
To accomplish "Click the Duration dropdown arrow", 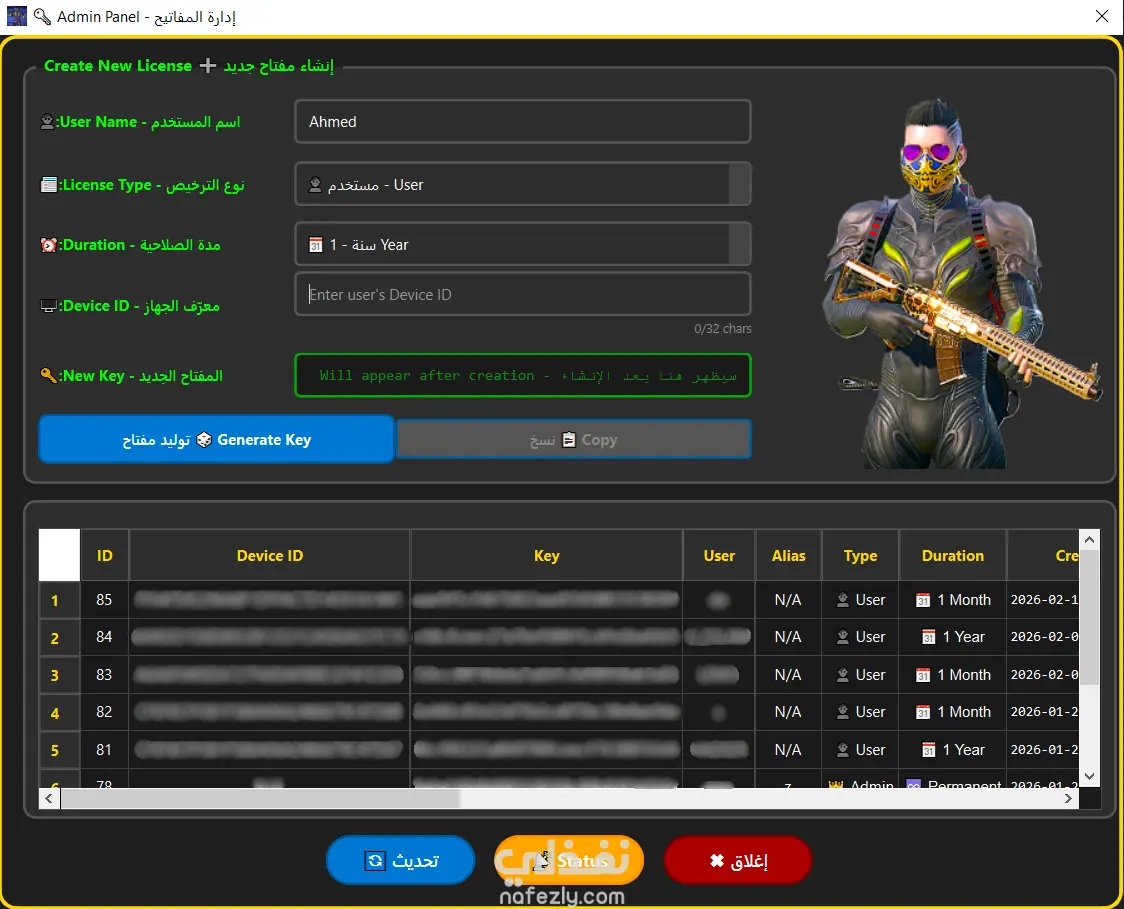I will [739, 244].
